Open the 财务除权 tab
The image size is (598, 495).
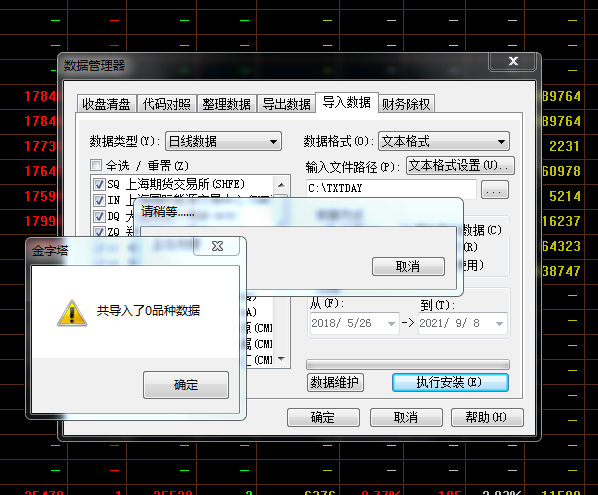406,104
